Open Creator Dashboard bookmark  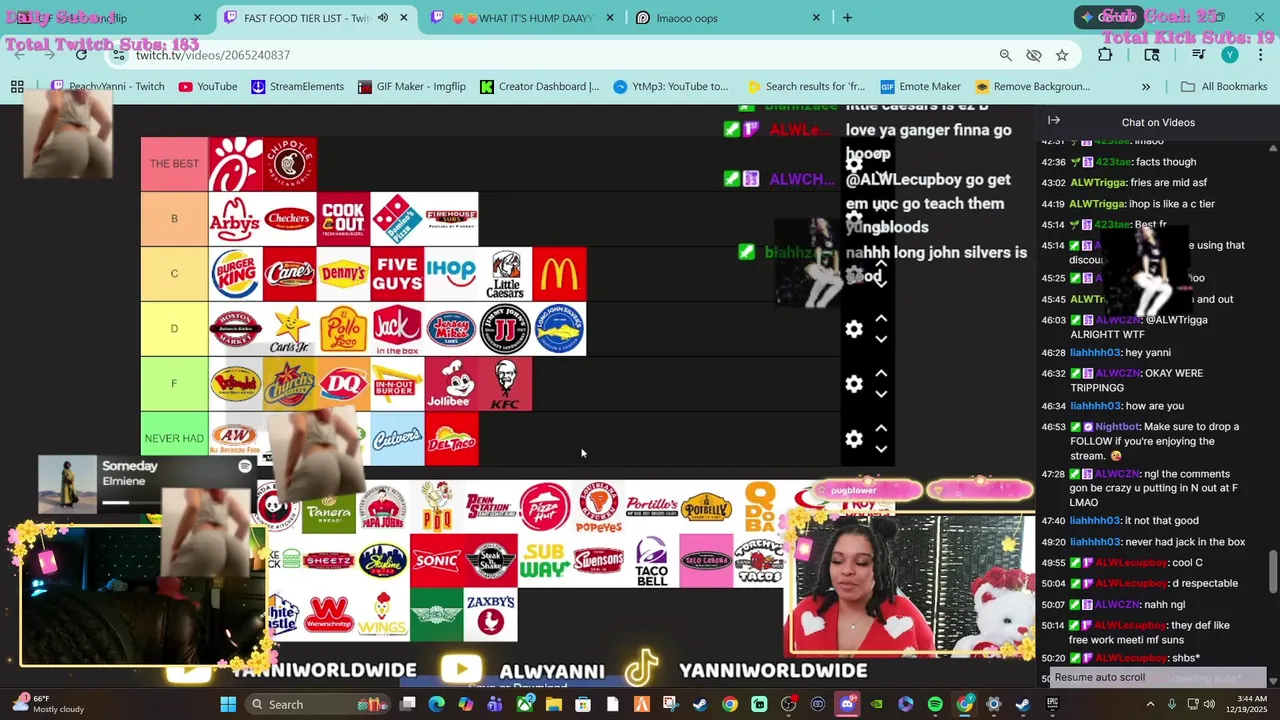click(x=540, y=87)
